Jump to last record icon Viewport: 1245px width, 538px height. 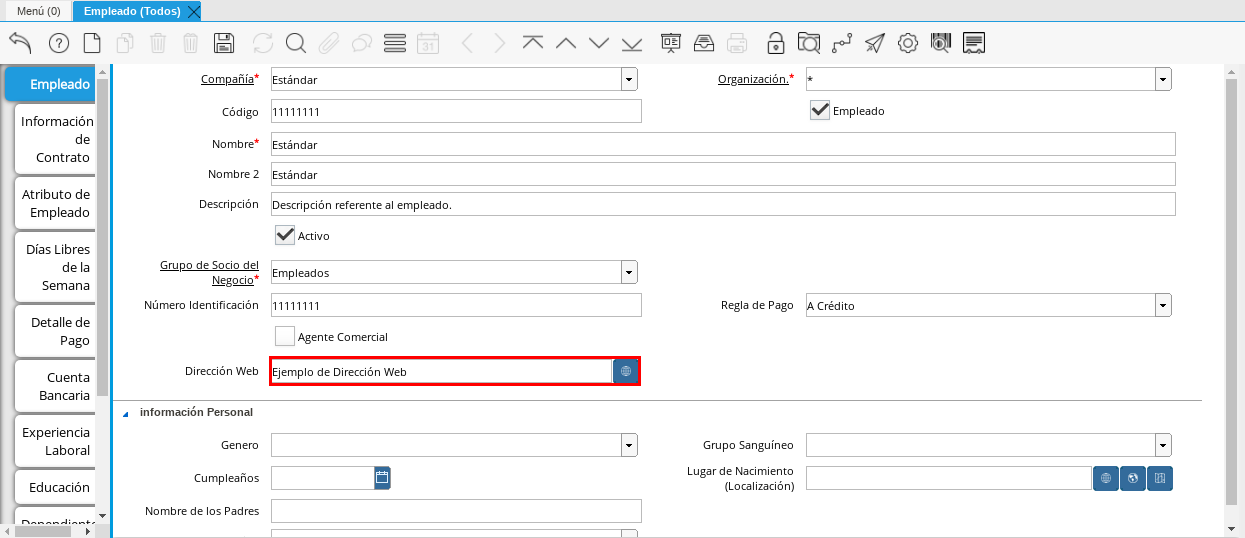pos(632,42)
